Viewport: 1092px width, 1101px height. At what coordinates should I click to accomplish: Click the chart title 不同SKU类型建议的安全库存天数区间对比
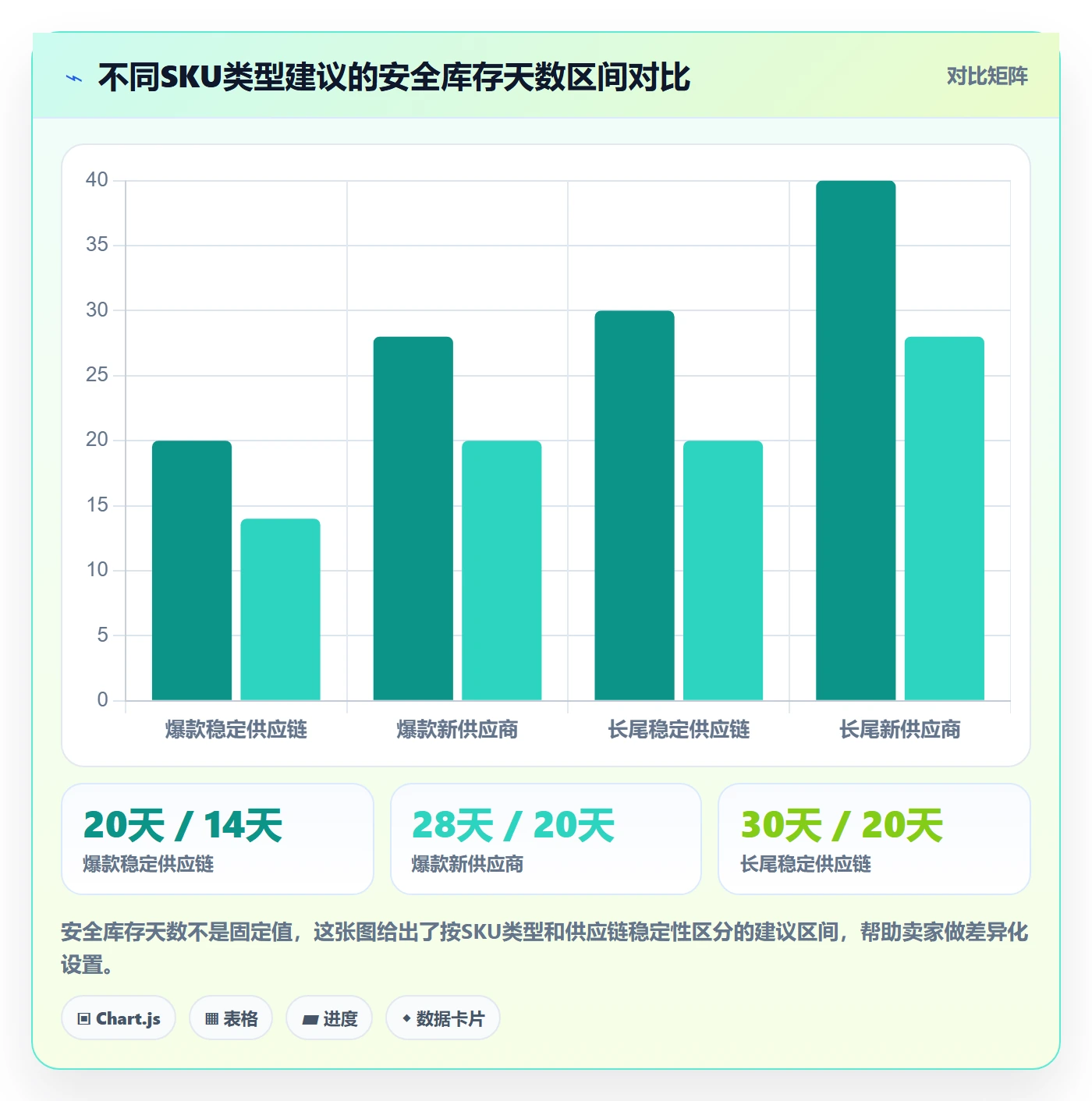pos(394,77)
